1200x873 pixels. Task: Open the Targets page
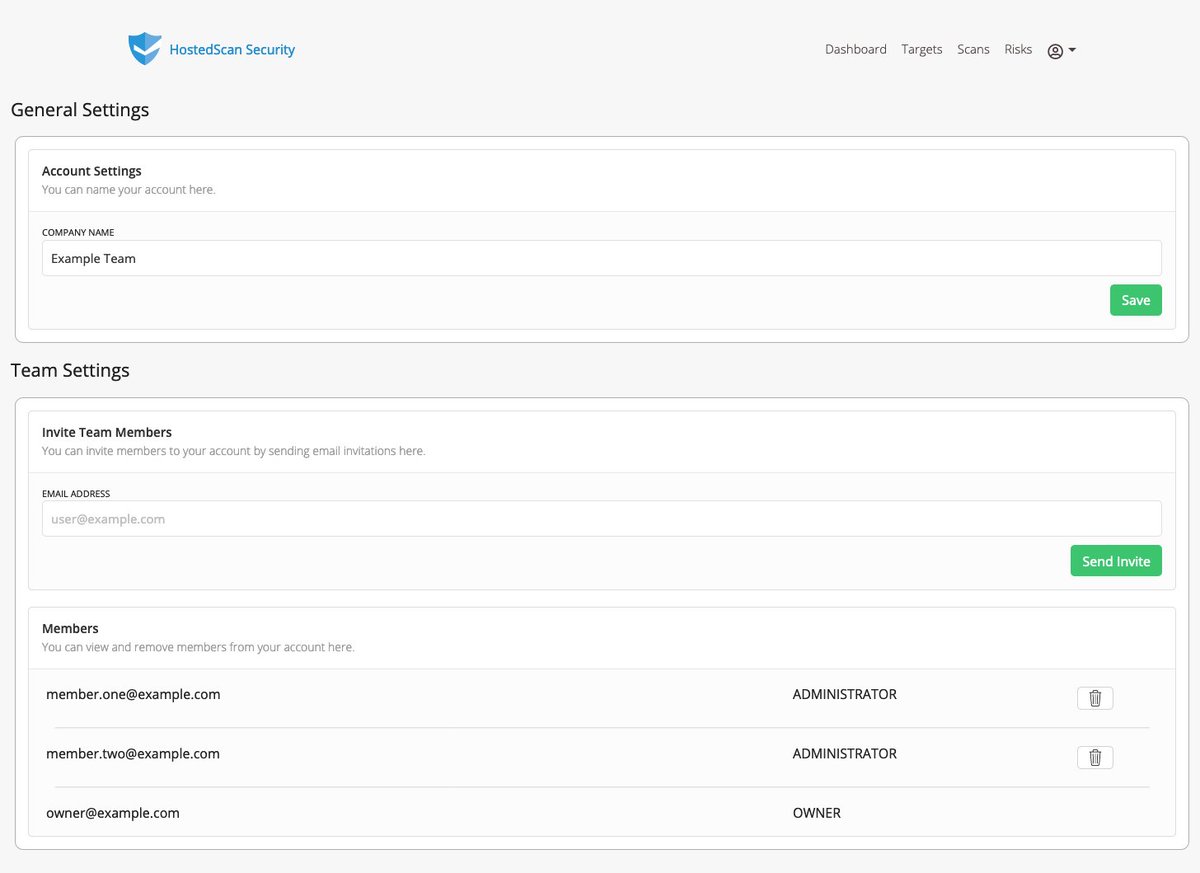click(922, 49)
